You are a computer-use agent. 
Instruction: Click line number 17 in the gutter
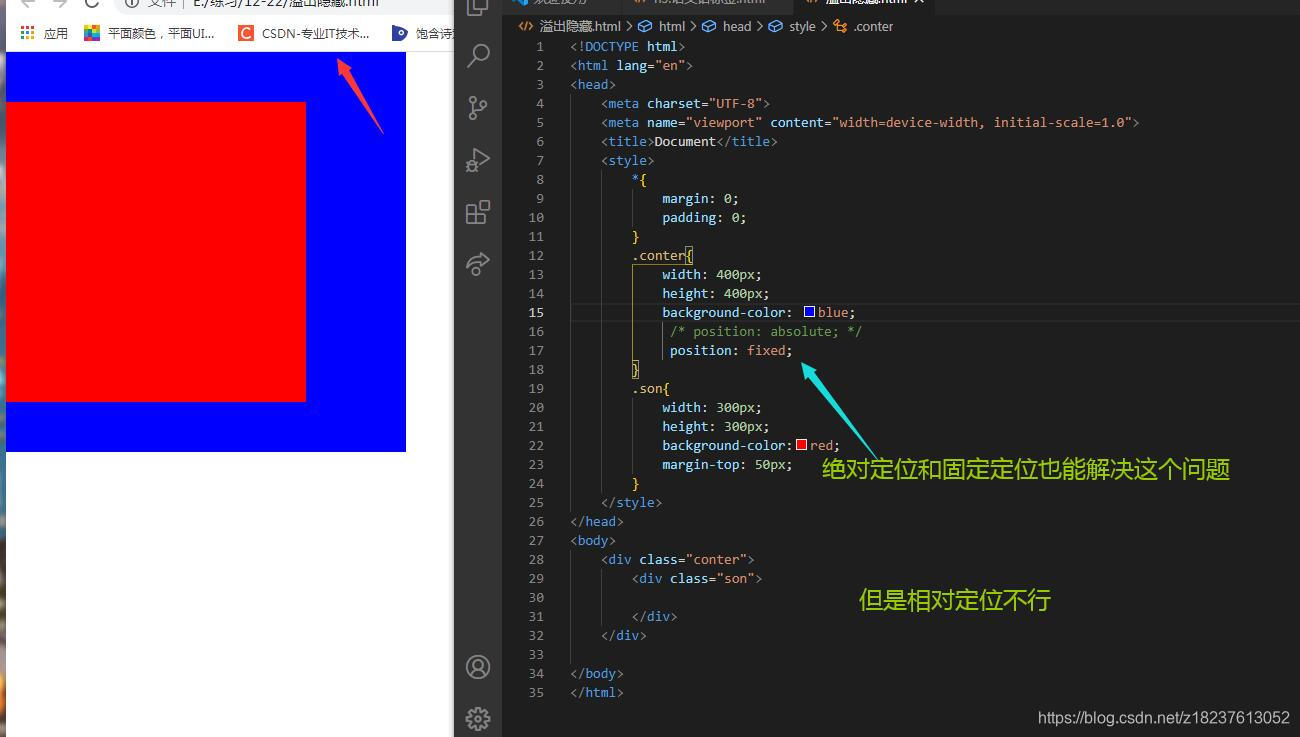537,350
